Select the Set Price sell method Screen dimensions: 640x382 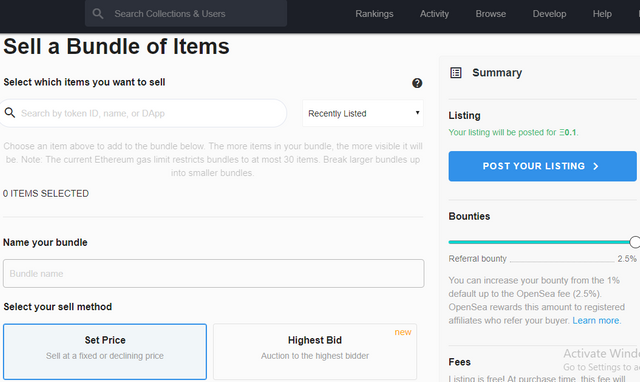pyautogui.click(x=105, y=351)
